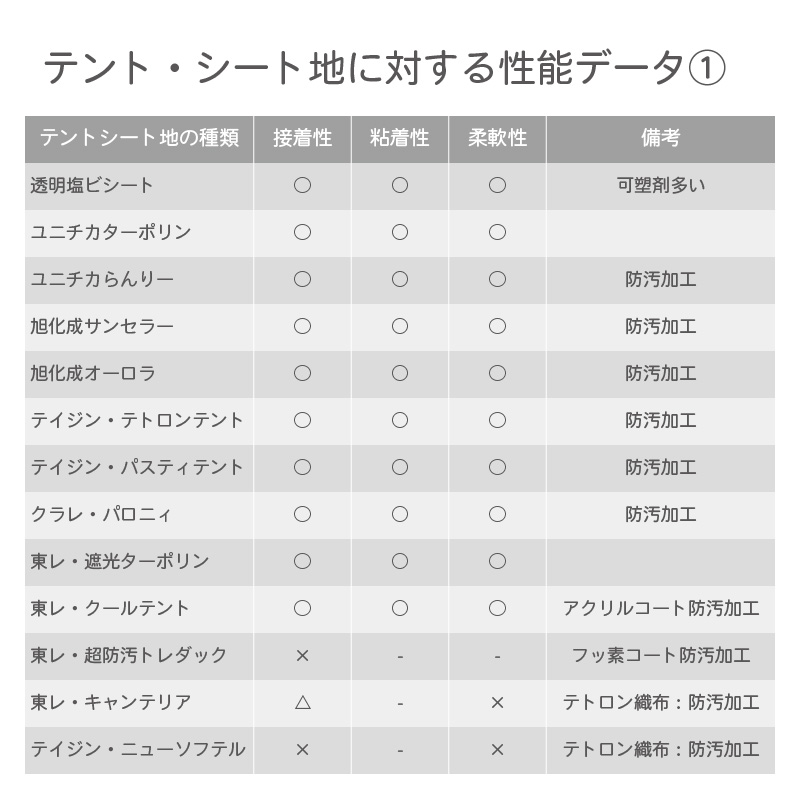Click 接着性 circle for 透明塩ビシート
The height and width of the screenshot is (800, 800).
(302, 185)
